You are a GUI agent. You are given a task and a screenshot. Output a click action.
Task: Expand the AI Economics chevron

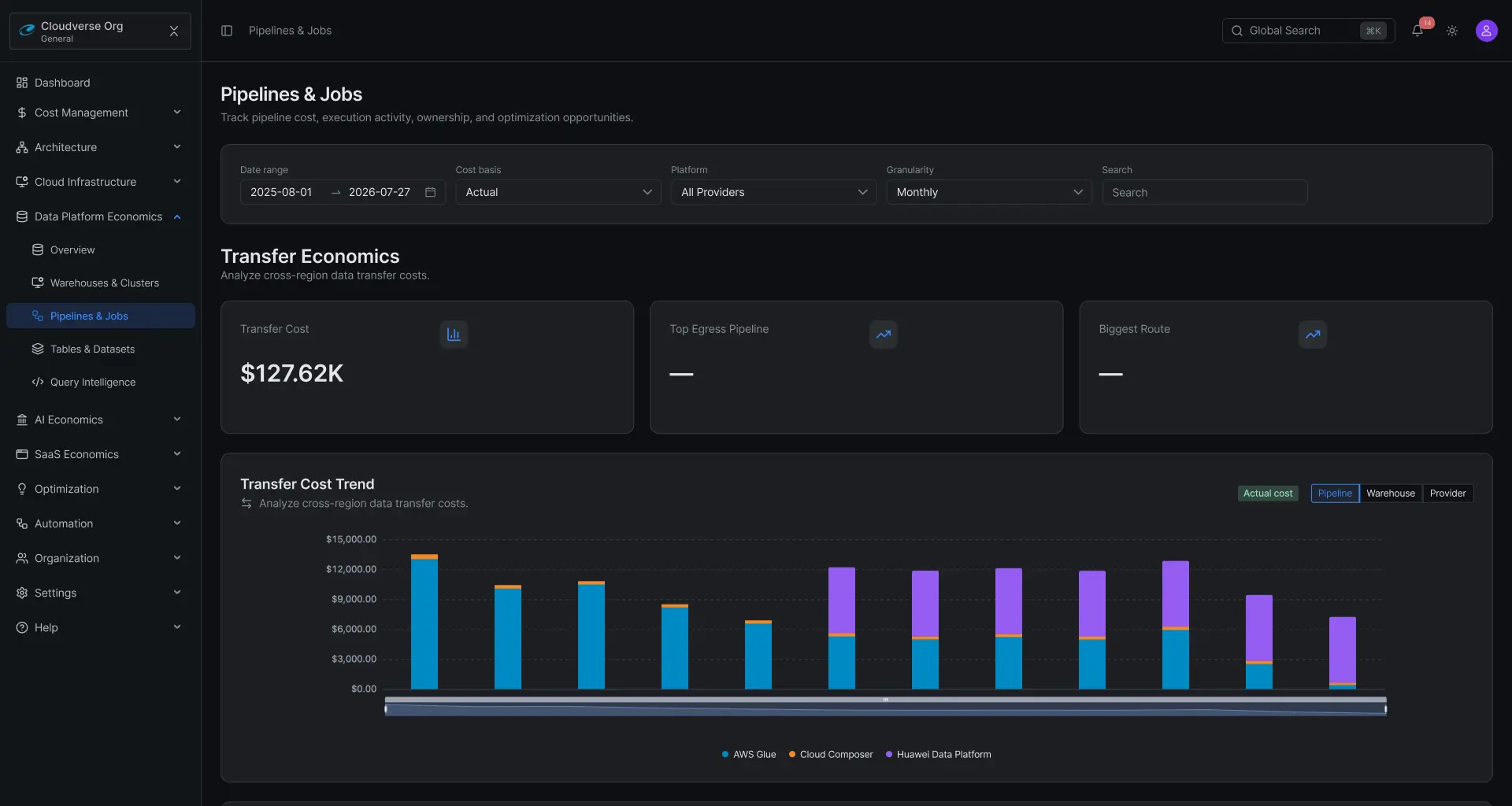click(x=177, y=420)
